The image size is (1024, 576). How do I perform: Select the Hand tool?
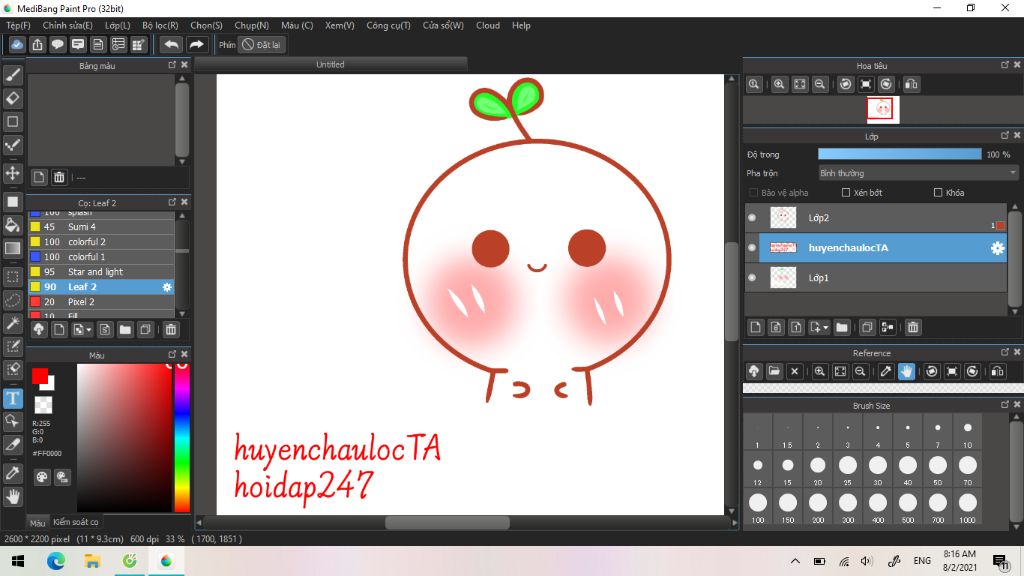[x=12, y=497]
